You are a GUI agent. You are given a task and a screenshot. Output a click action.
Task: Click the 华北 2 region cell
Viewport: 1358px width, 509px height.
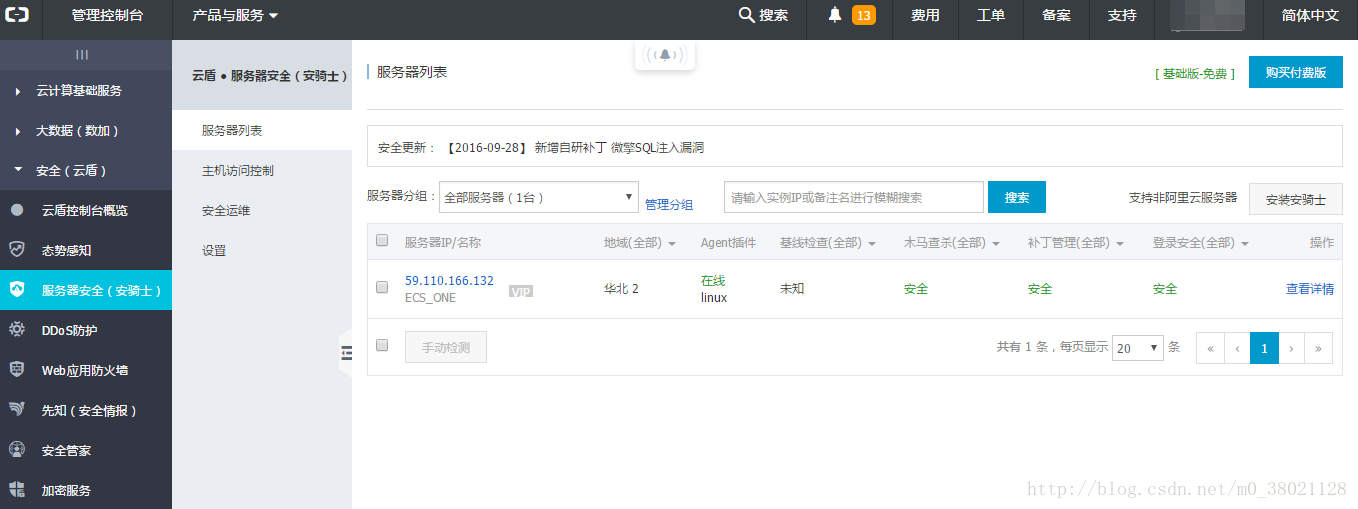click(x=621, y=289)
